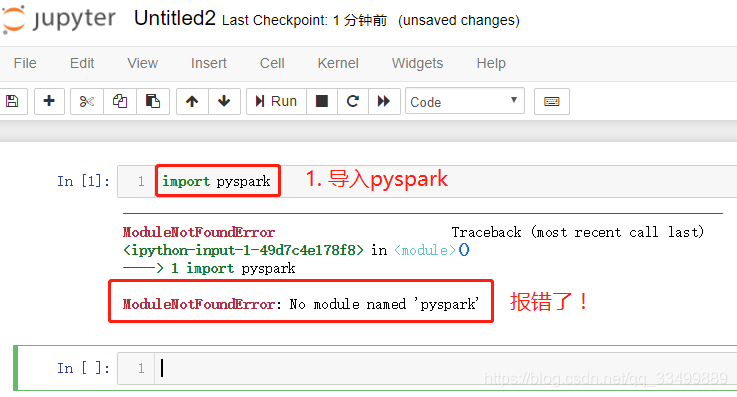
Task: Copy selected cells icon
Action: 120,101
